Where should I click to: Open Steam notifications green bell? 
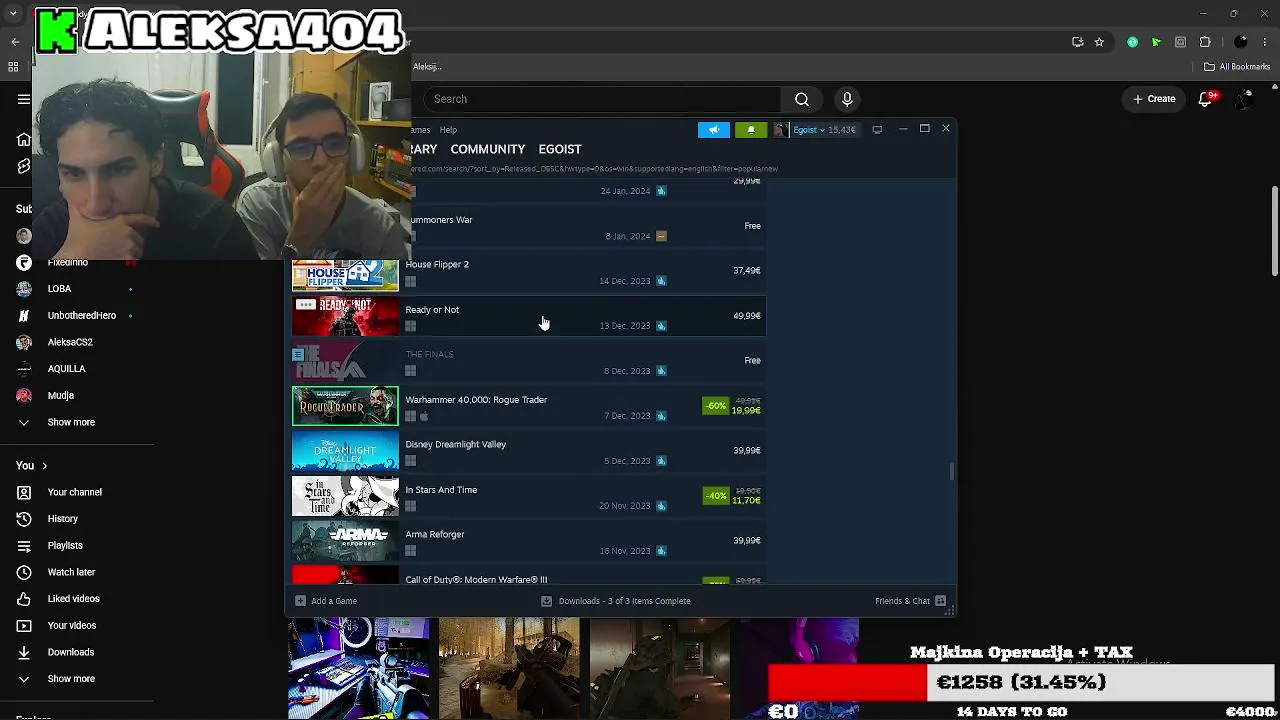pos(751,129)
